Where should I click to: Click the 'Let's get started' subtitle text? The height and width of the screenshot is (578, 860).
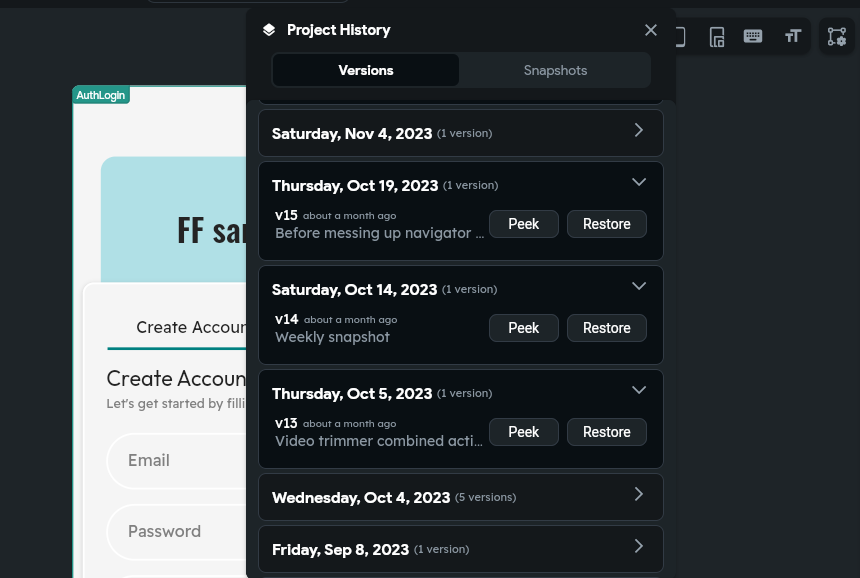coord(176,404)
